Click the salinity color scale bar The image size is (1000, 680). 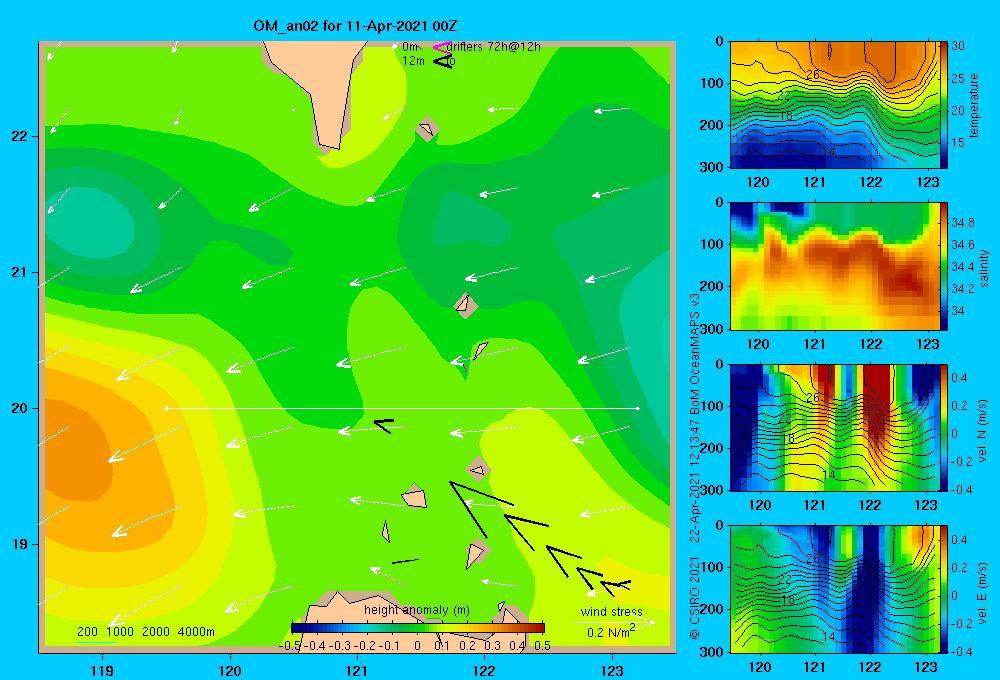tap(944, 266)
